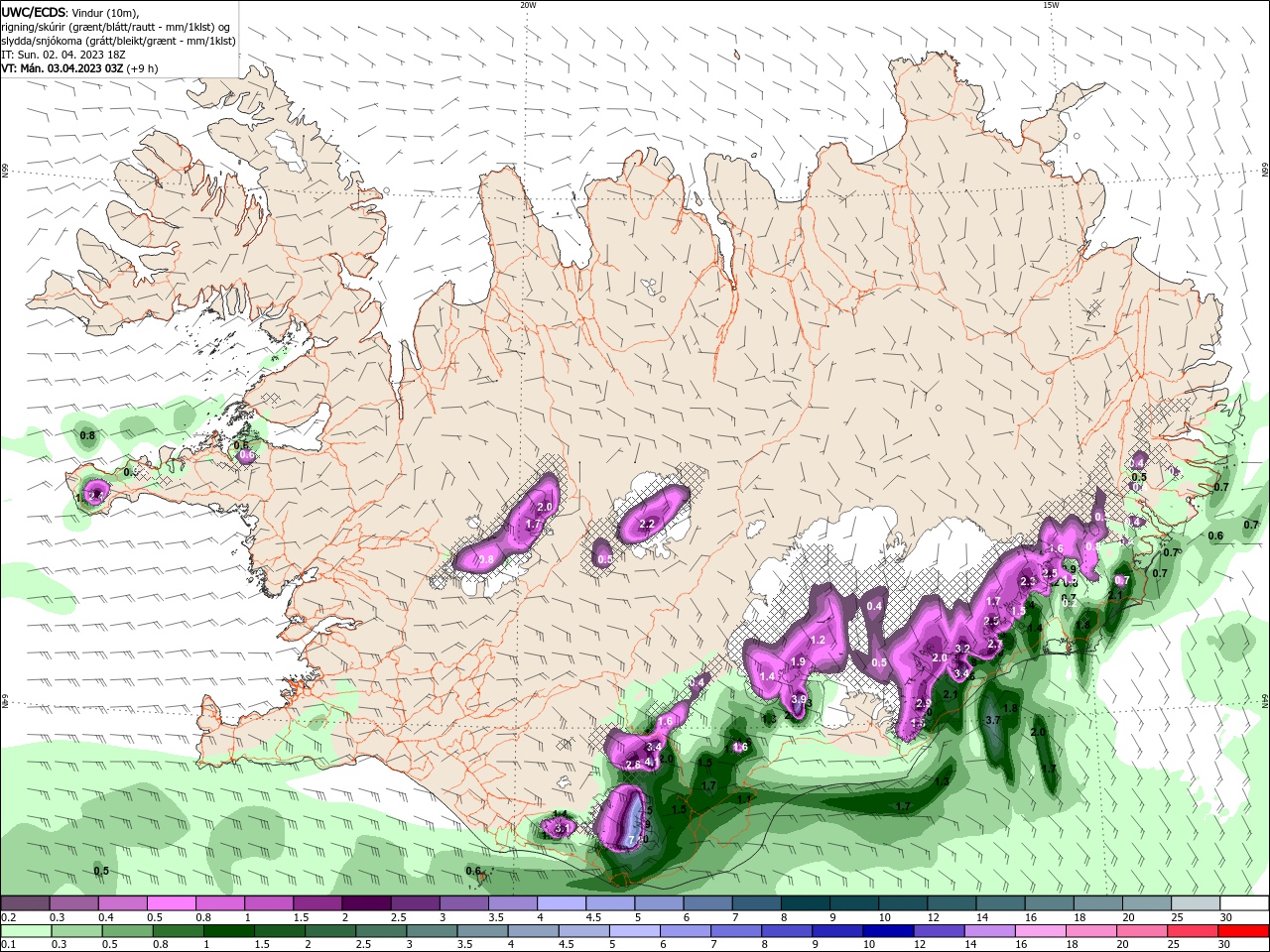Click the pale grey swatch between 25 and 30, upper row
Viewport: 1270px width, 952px height.
pyautogui.click(x=1195, y=903)
